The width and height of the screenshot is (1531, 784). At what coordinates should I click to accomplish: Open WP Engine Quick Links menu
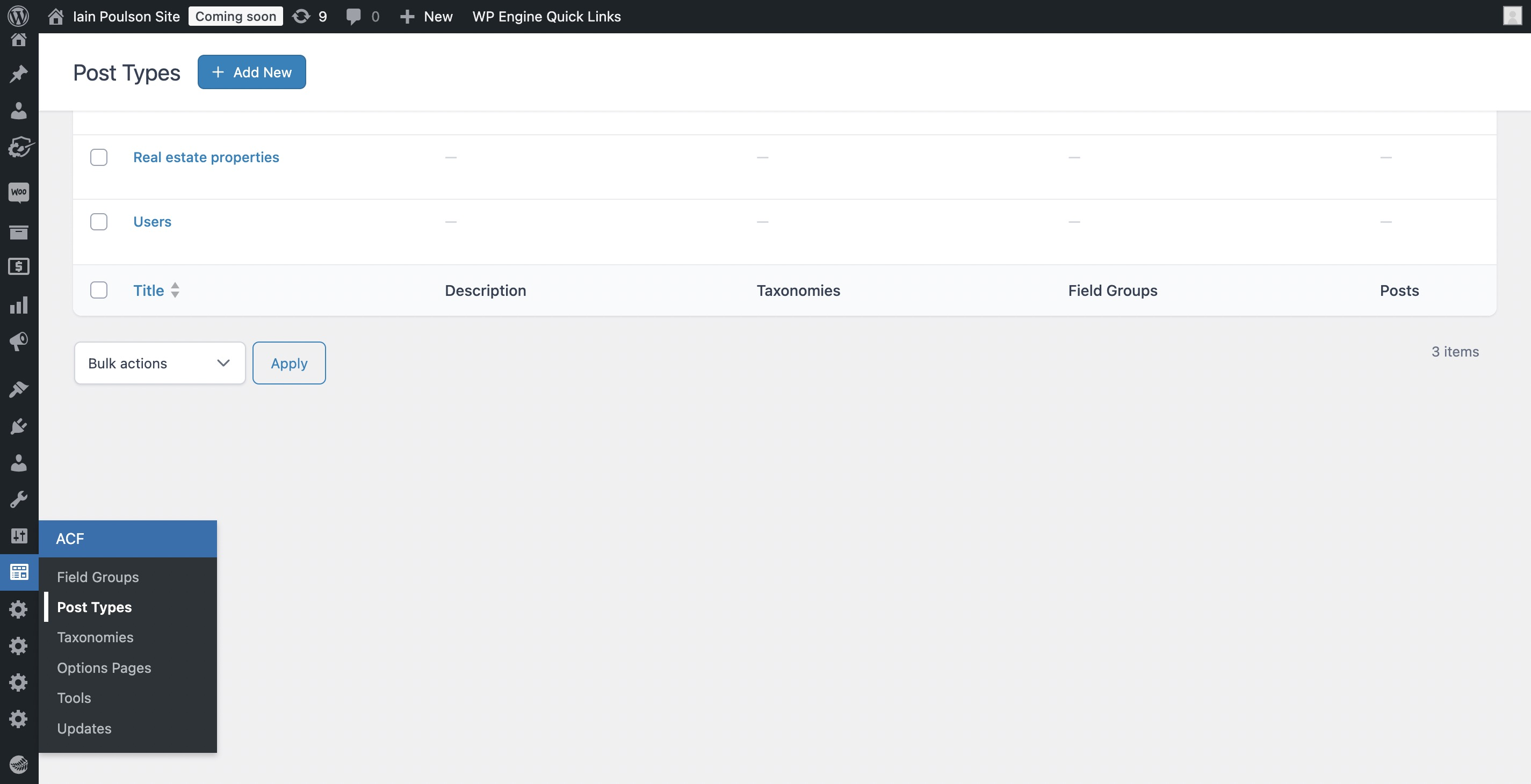point(547,17)
